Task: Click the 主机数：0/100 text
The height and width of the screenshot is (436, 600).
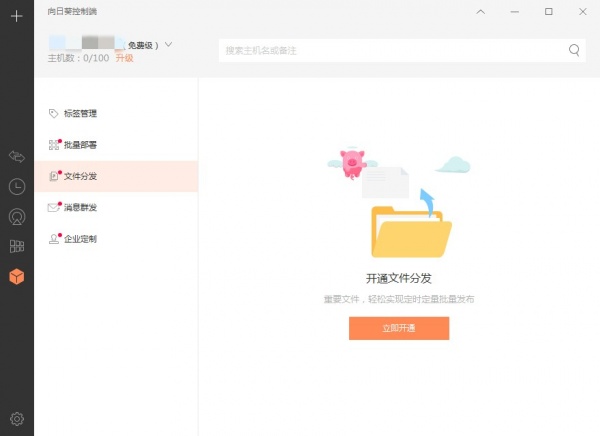Action: (78, 58)
